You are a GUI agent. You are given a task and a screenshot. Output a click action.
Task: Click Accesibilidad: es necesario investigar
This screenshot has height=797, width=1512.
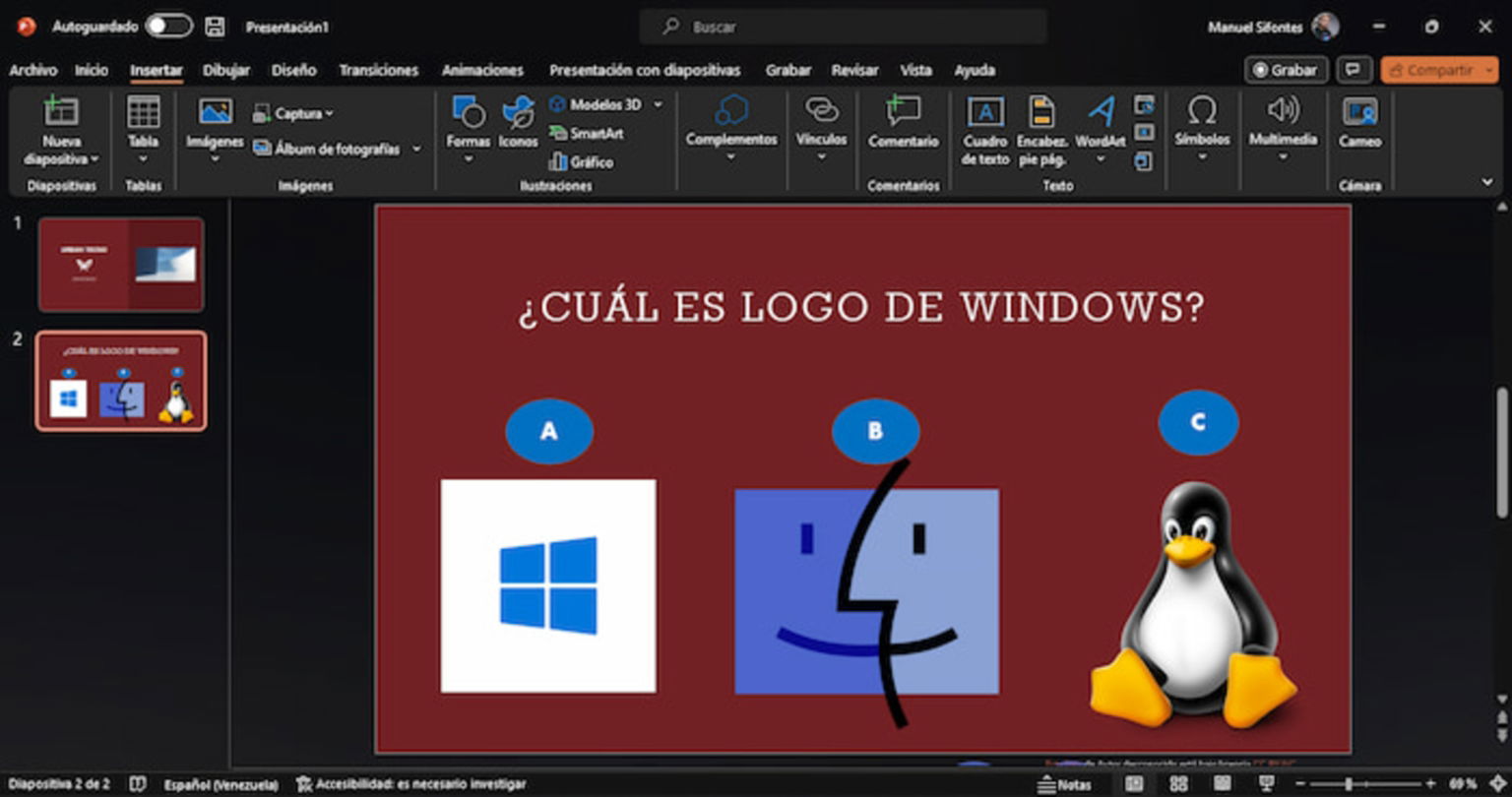pyautogui.click(x=411, y=784)
